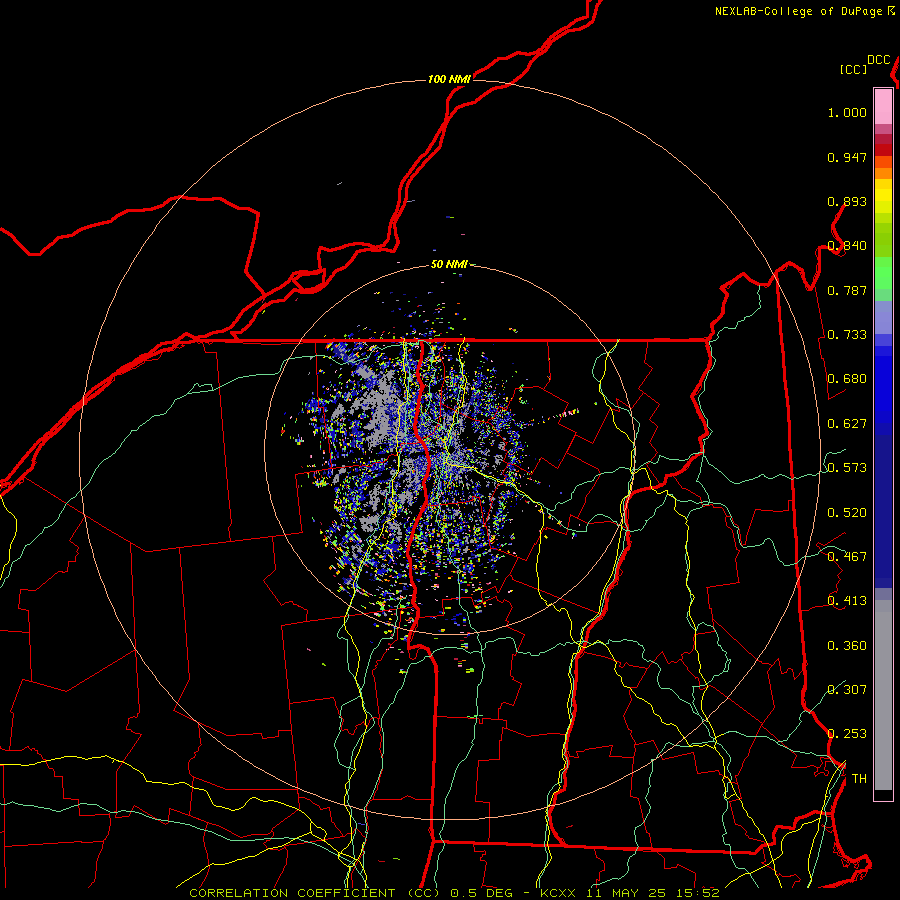Click the 11 MAY 25 15:52 timestamp
The height and width of the screenshot is (900, 900).
(653, 893)
